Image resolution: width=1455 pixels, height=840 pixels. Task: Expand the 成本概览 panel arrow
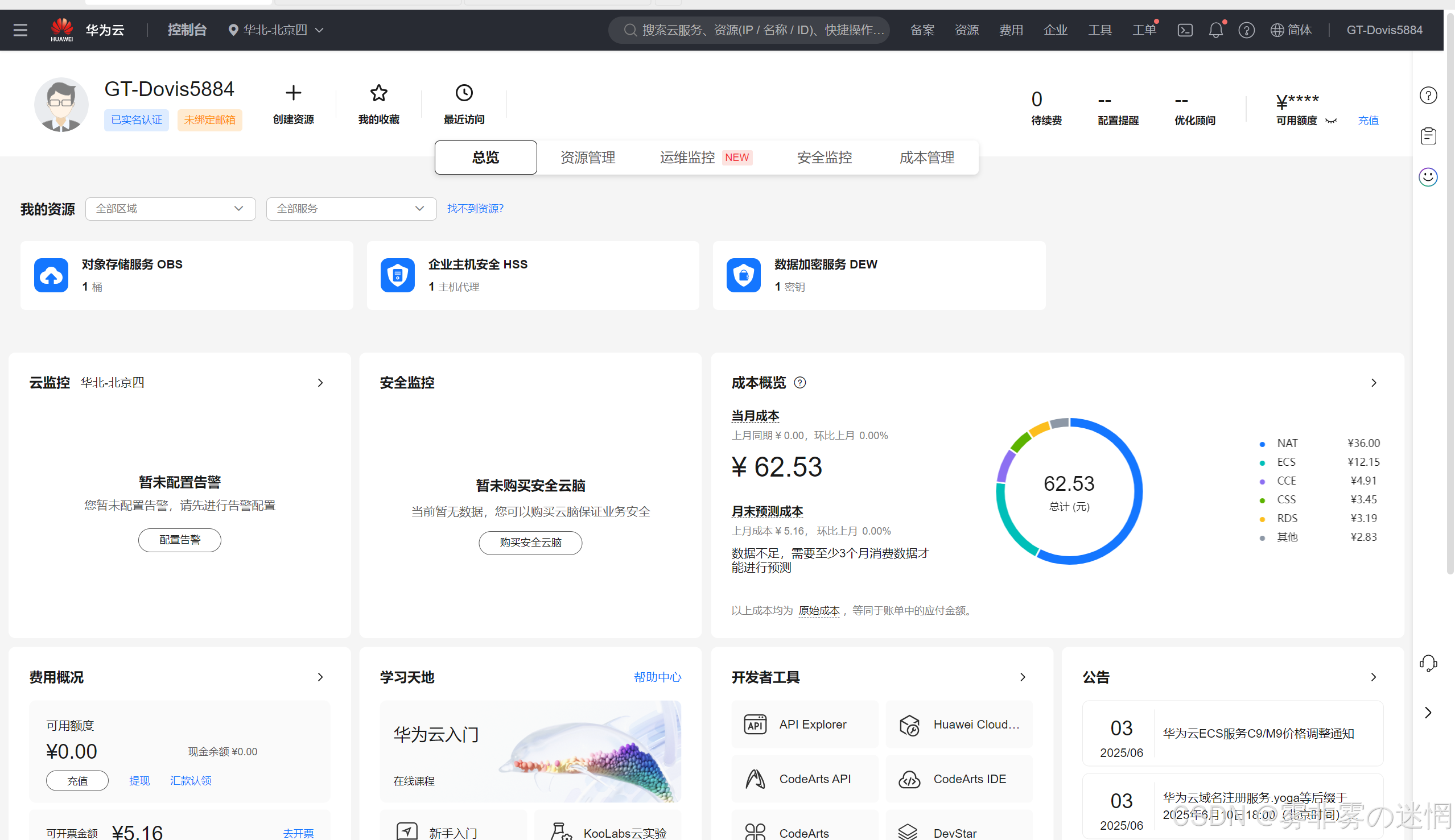[x=1374, y=383]
